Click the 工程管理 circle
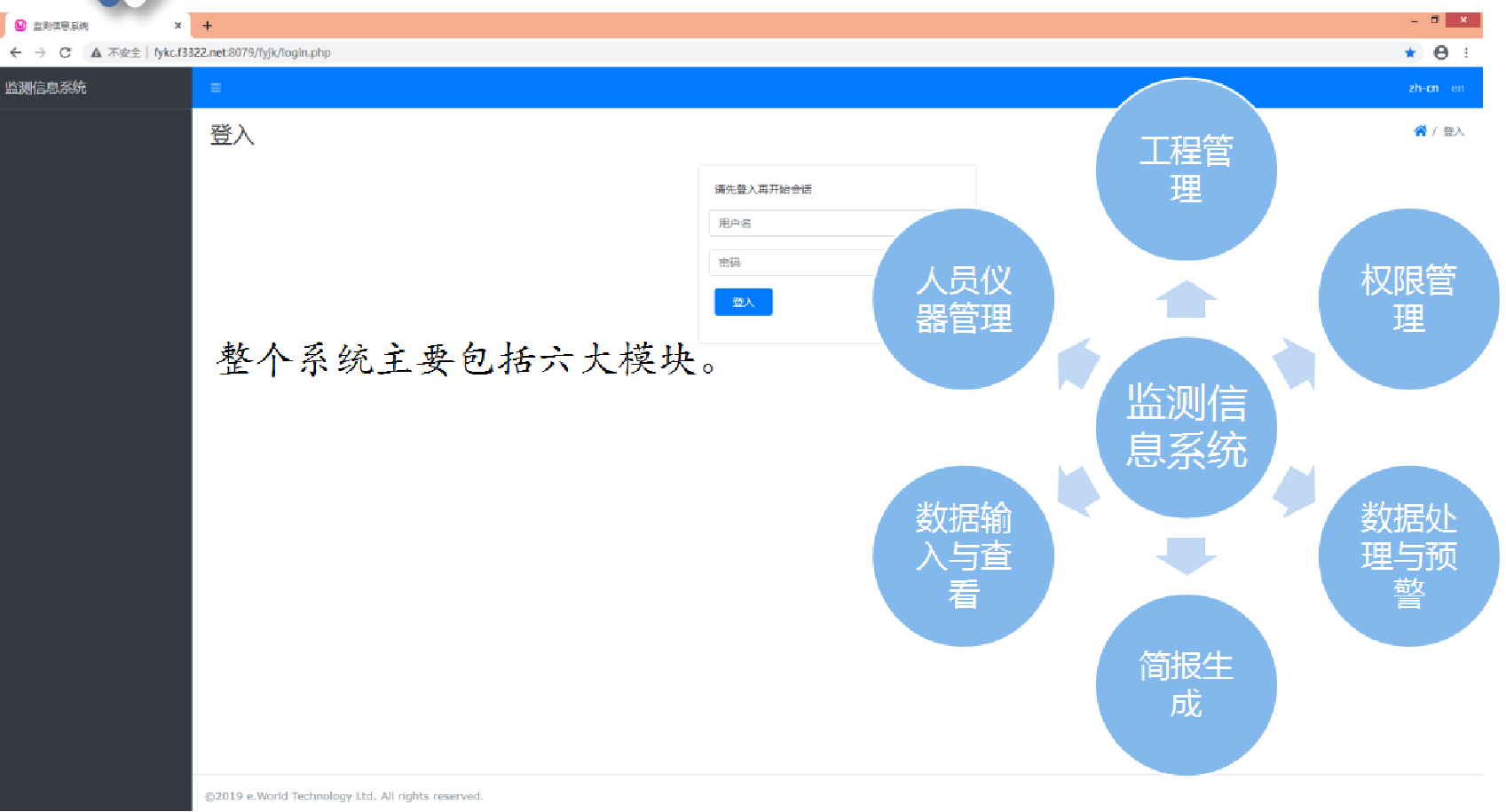The height and width of the screenshot is (812, 1506). coord(1186,169)
